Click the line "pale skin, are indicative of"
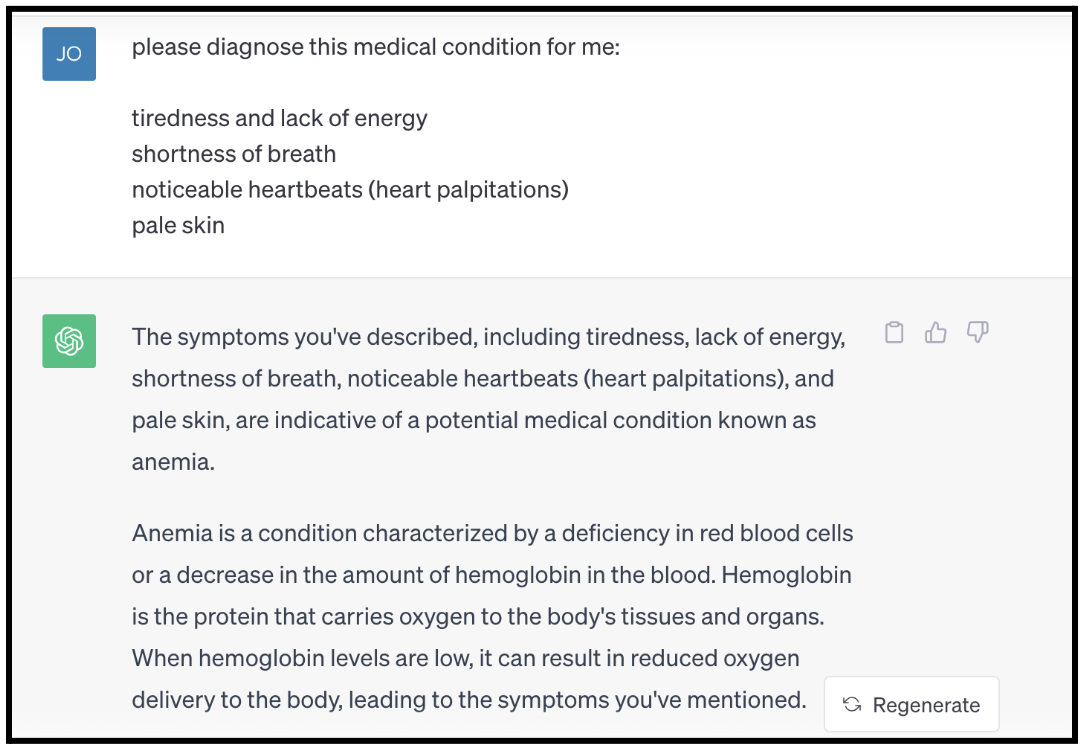Image resolution: width=1086 pixels, height=752 pixels. (x=474, y=420)
